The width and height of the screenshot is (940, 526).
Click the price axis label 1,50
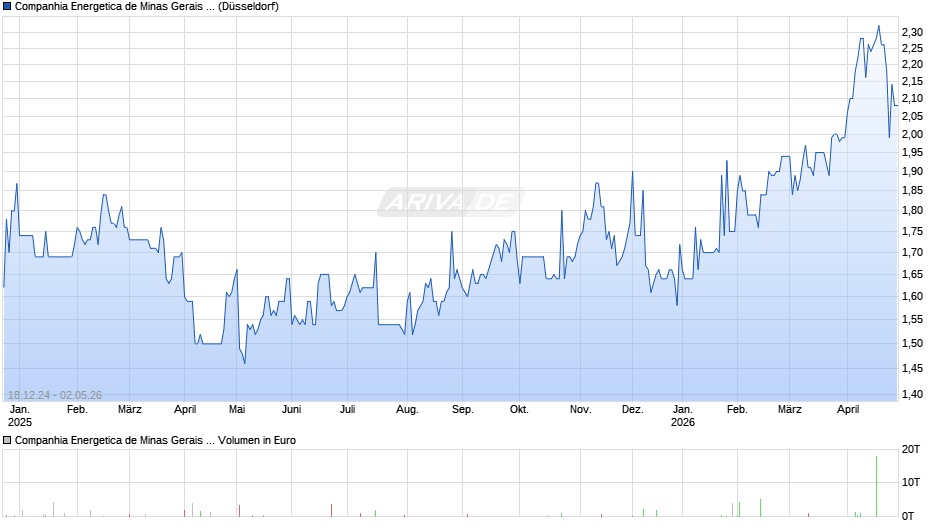[x=912, y=344]
